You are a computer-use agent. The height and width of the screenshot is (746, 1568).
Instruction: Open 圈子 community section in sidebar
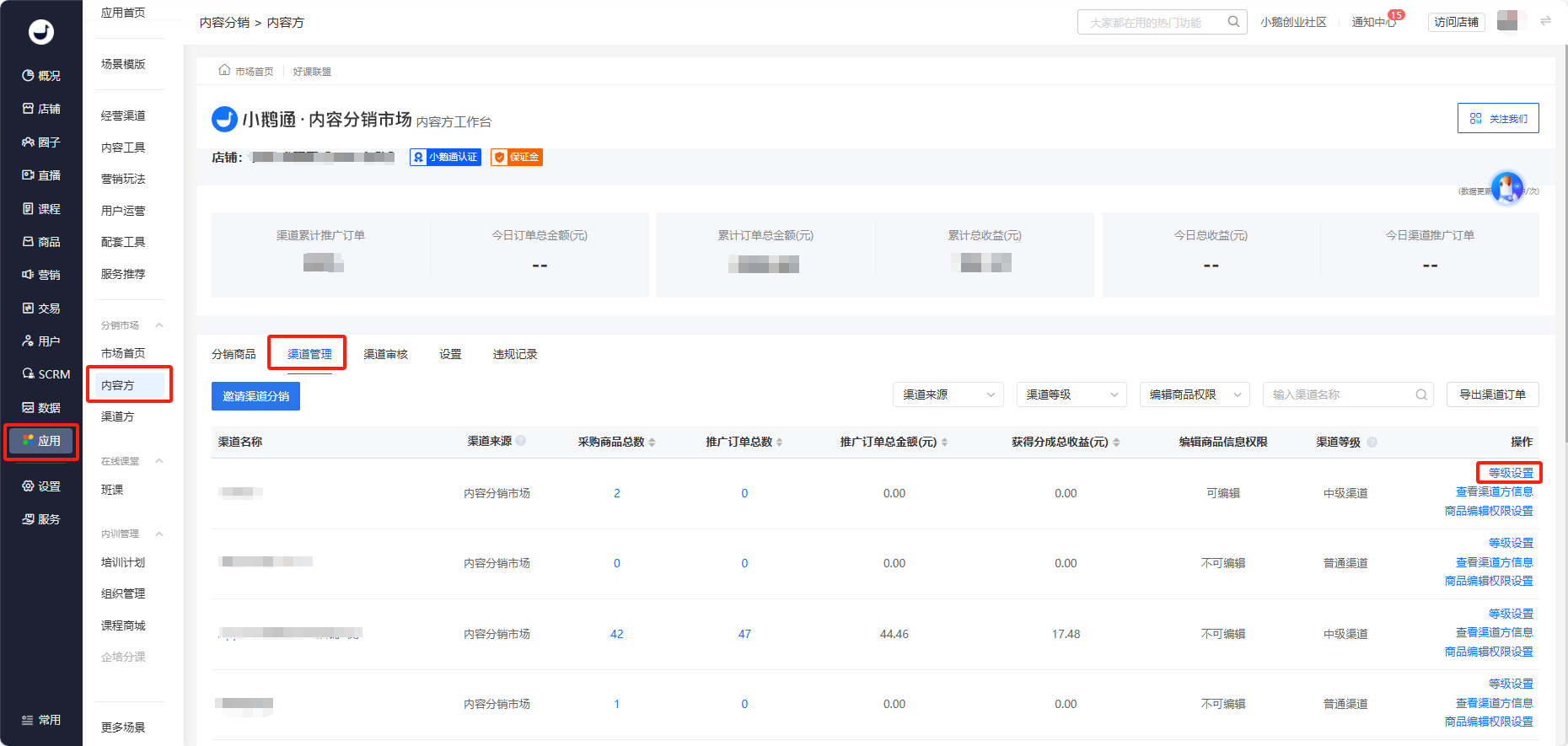[x=41, y=142]
